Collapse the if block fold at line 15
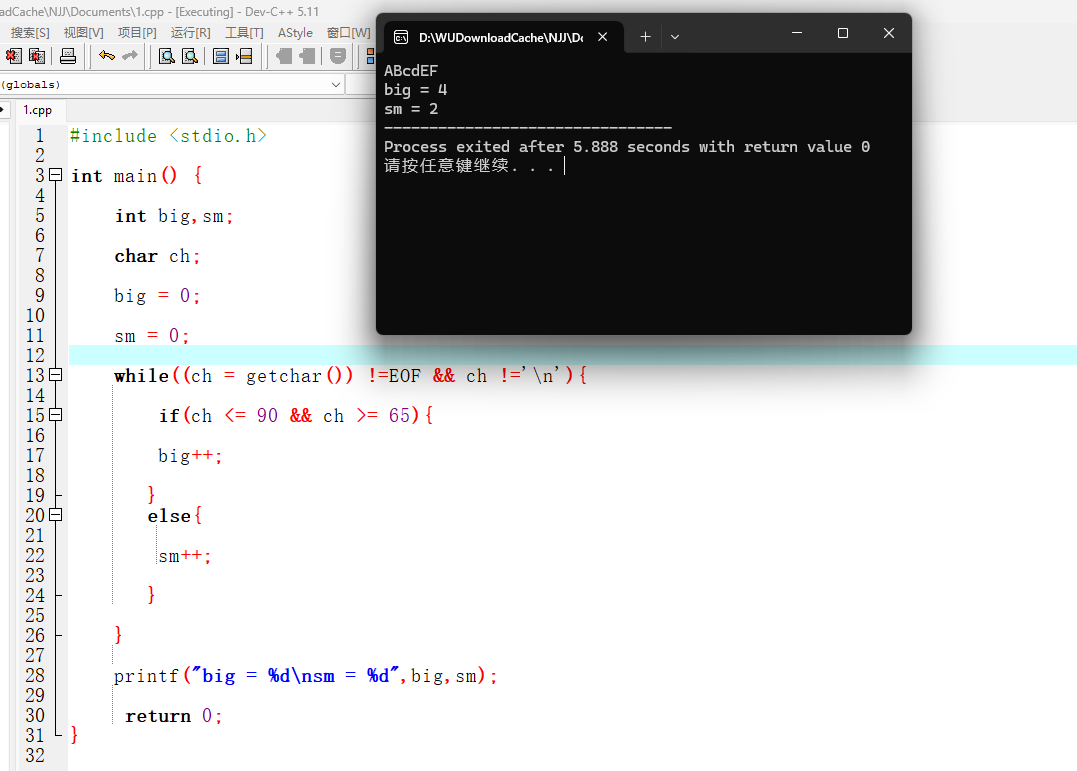 (56, 415)
